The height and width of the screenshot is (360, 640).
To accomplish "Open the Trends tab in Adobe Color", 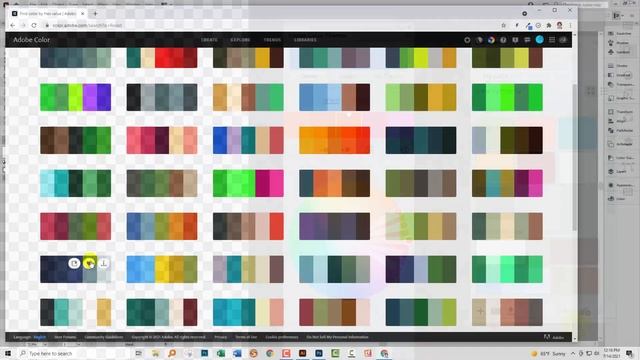I will [x=272, y=40].
